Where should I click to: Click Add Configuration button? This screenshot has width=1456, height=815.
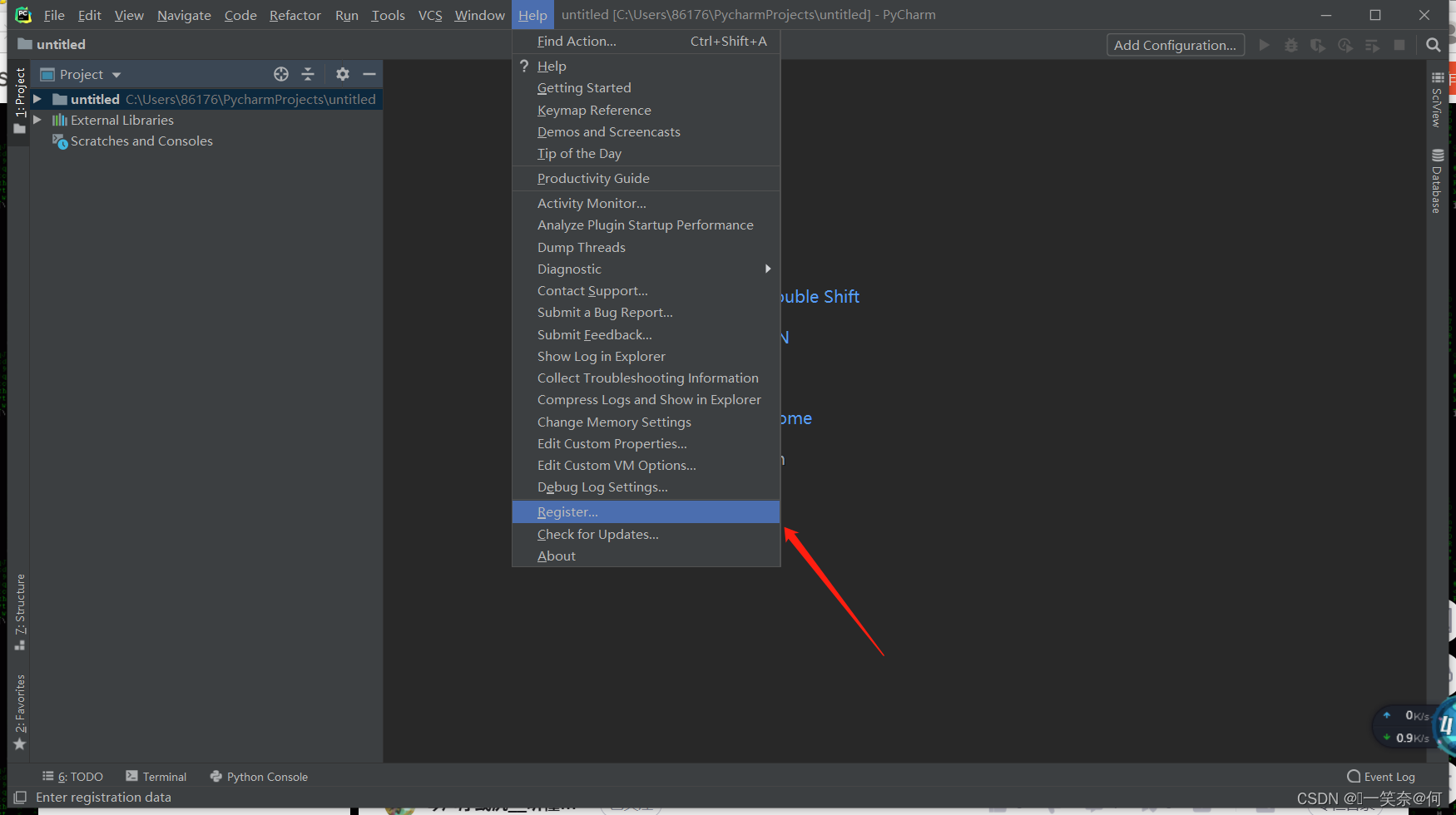click(1175, 45)
